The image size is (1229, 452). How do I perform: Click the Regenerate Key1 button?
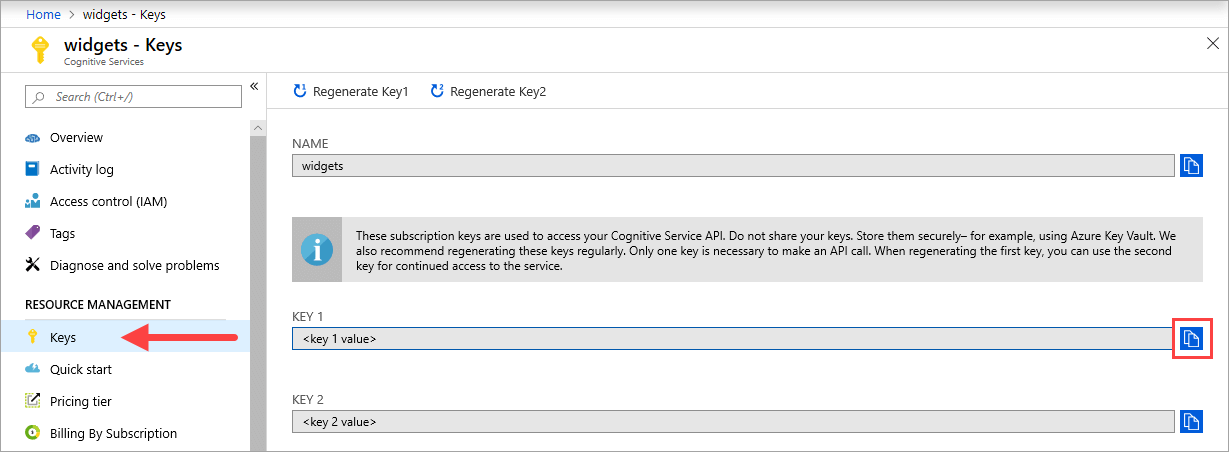click(x=350, y=92)
